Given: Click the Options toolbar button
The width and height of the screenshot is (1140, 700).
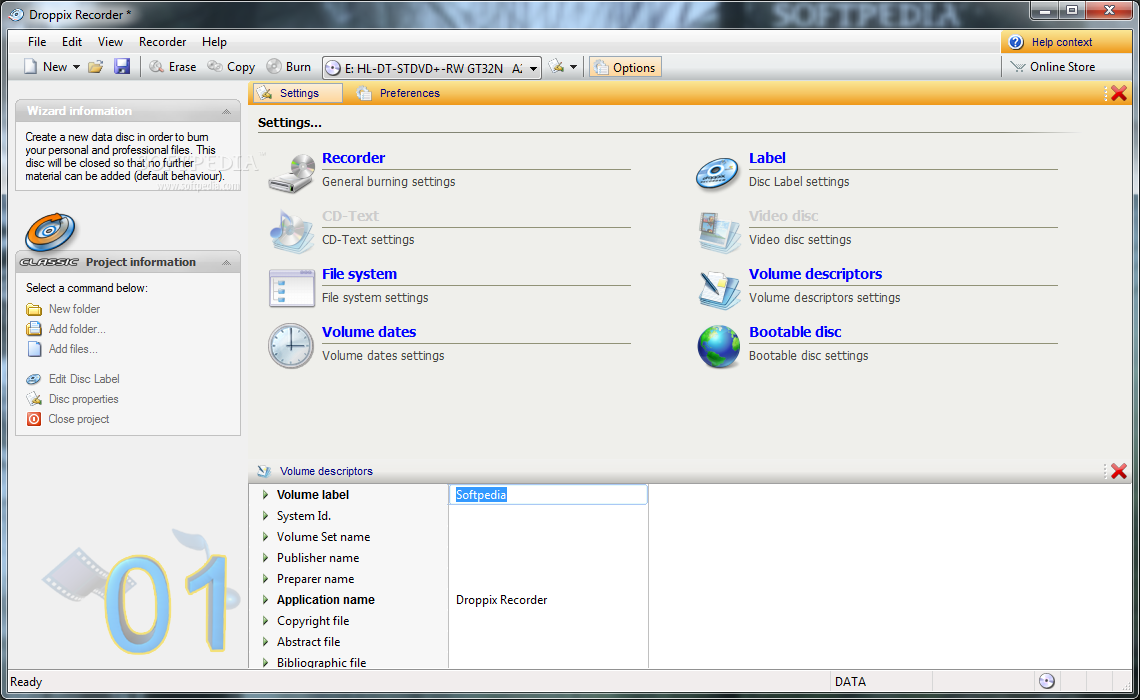Looking at the screenshot, I should [625, 68].
